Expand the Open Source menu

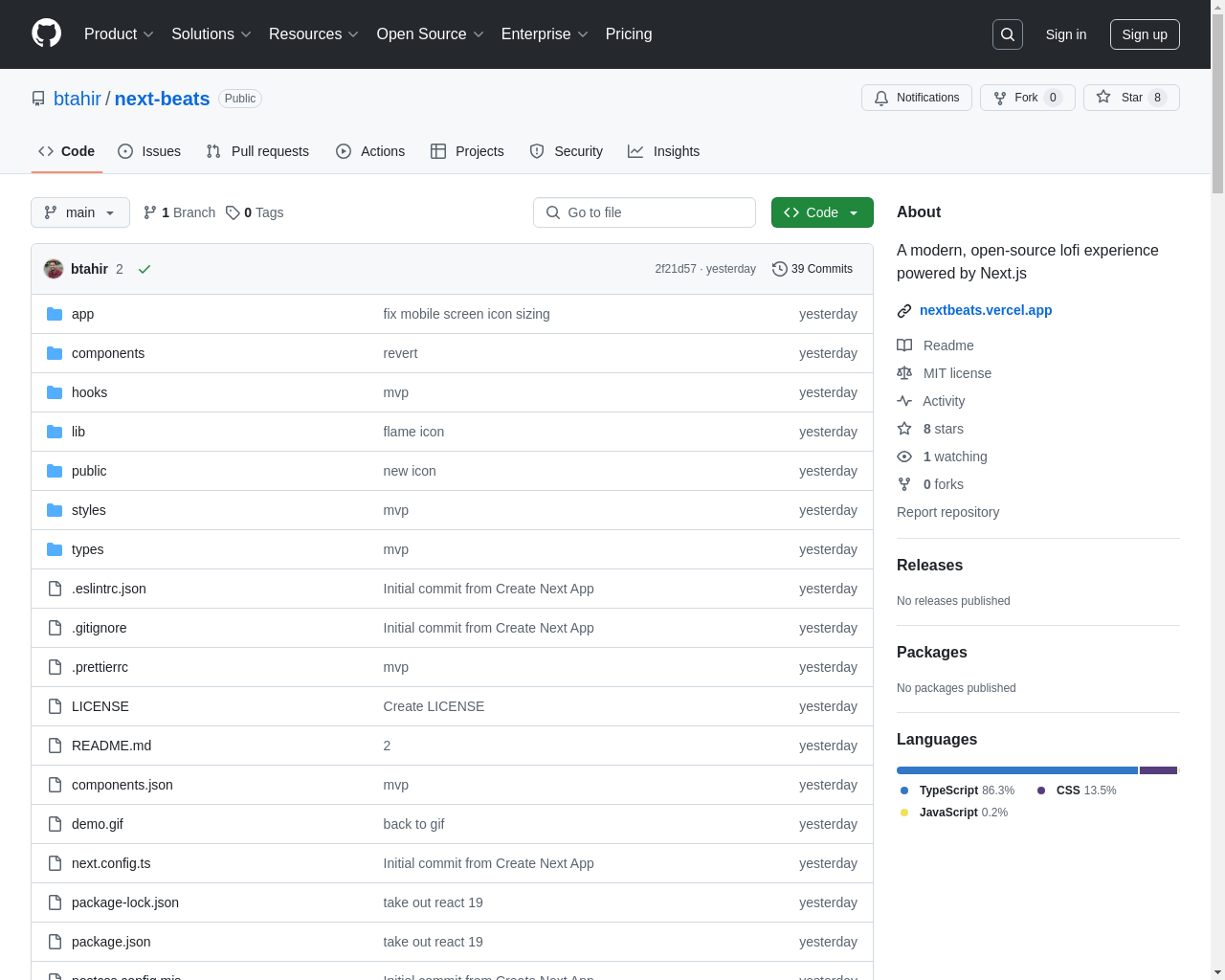[x=431, y=33]
